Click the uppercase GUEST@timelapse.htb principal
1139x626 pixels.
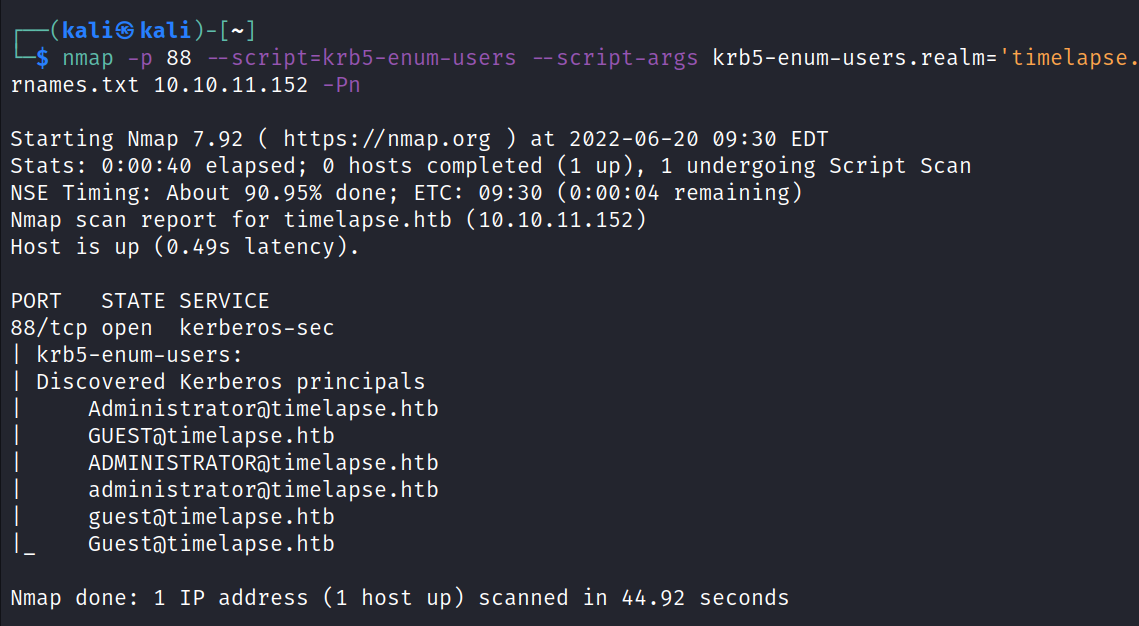(x=211, y=436)
